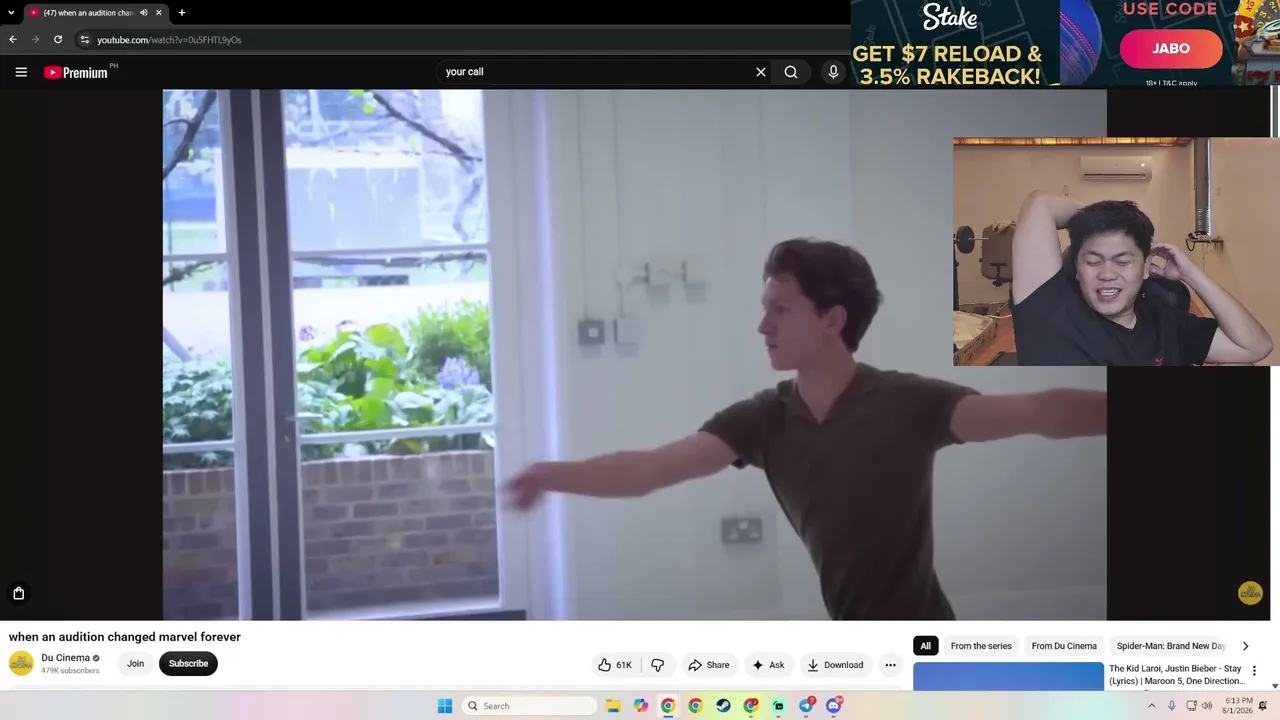Click the channel watermark on video

1250,593
